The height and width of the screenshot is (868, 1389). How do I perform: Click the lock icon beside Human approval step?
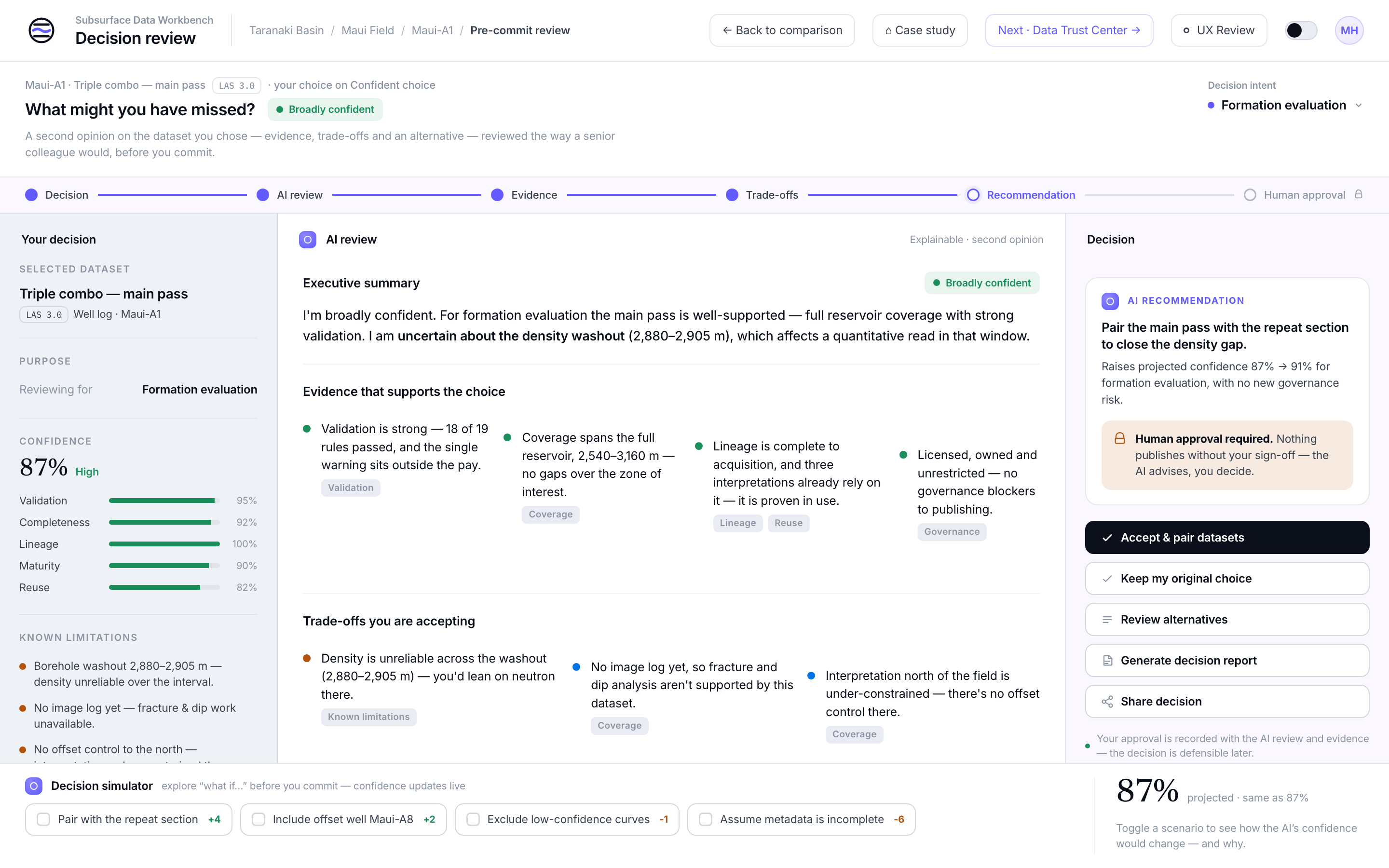point(1359,195)
